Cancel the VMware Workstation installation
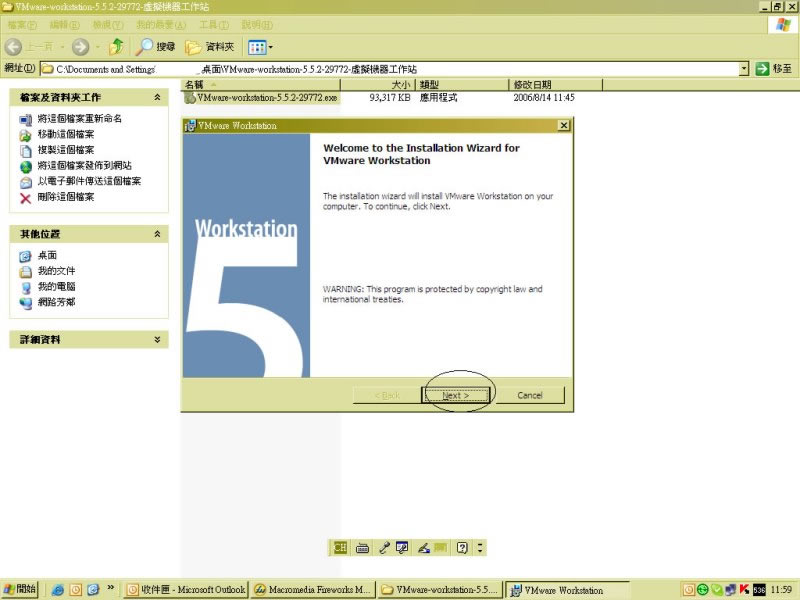The width and height of the screenshot is (800, 600). coord(530,395)
